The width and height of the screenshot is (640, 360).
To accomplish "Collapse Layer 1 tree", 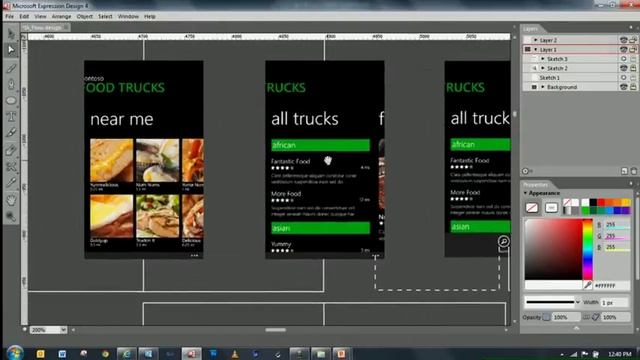I will (x=536, y=49).
